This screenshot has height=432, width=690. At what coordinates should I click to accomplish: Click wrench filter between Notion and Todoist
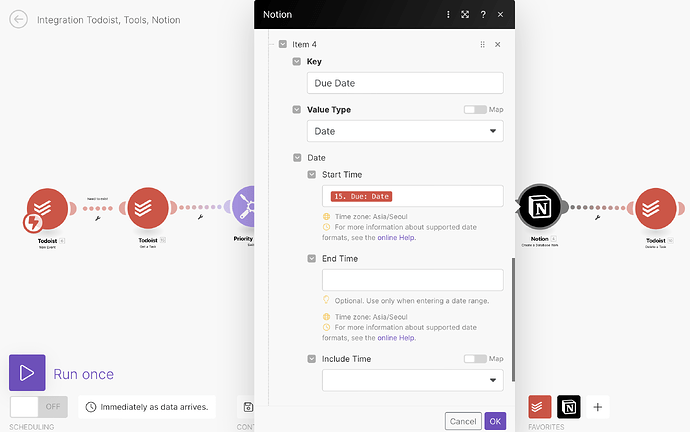pyautogui.click(x=598, y=217)
